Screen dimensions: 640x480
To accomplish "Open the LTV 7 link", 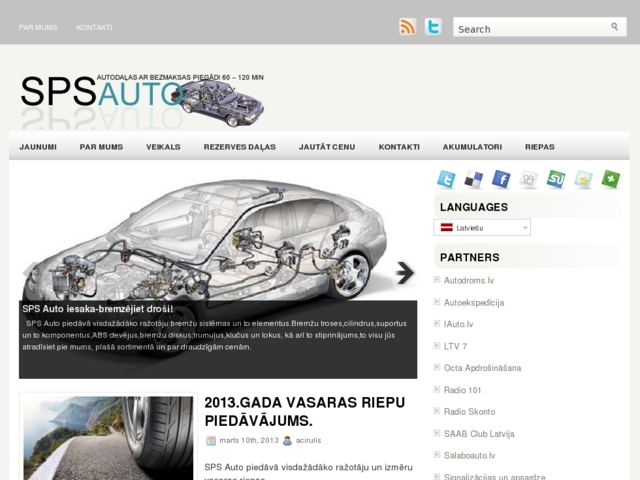I will (456, 347).
